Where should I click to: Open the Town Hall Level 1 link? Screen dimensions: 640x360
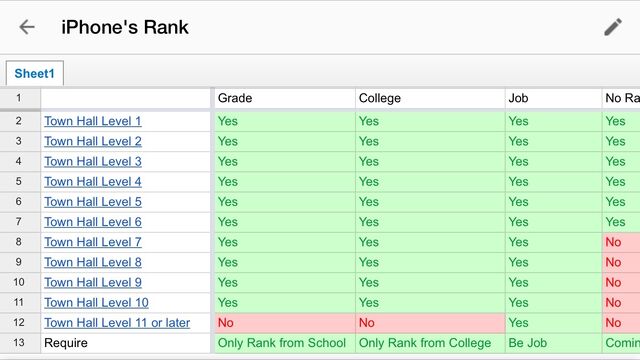93,121
